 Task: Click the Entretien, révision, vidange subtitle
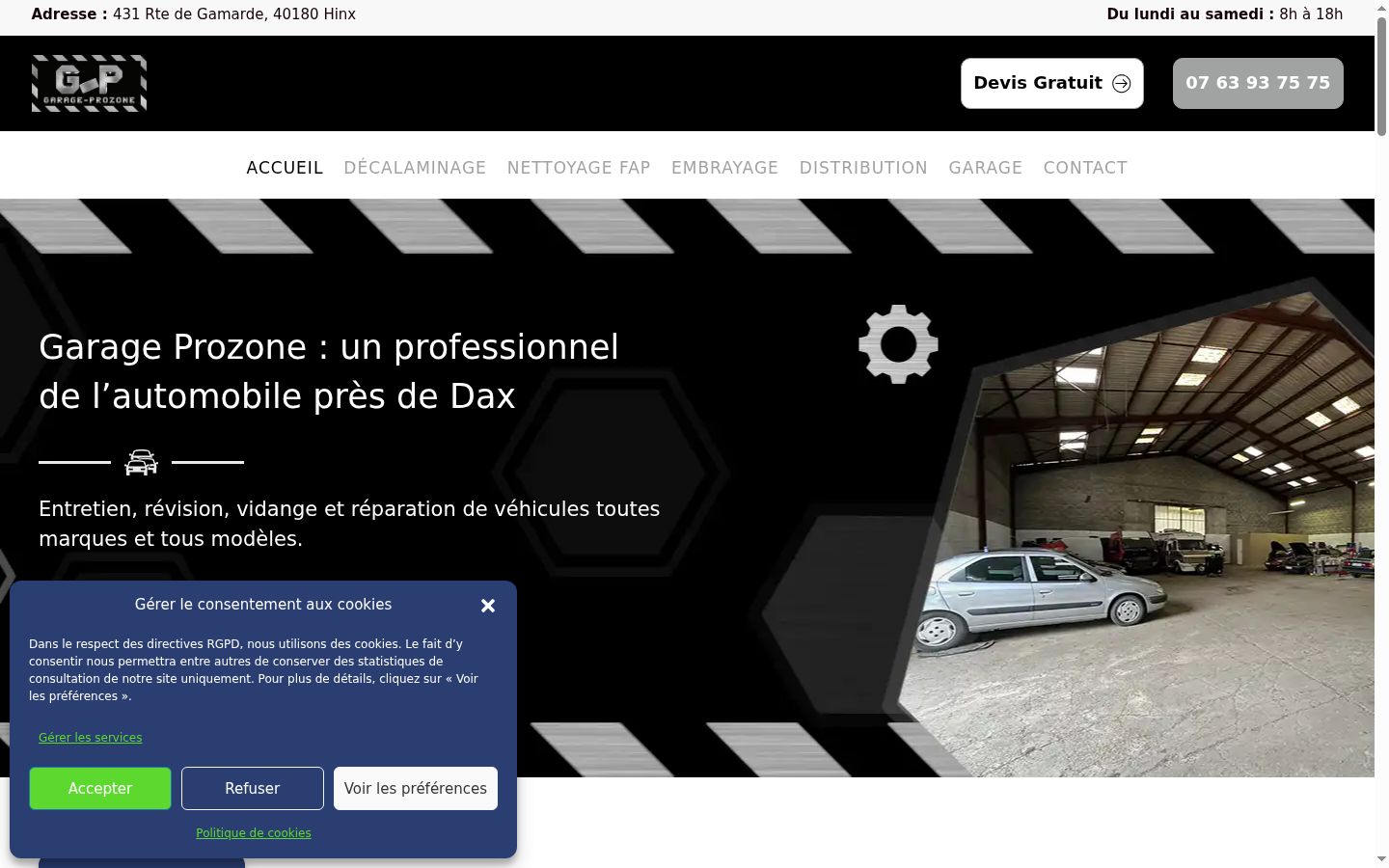pos(349,524)
